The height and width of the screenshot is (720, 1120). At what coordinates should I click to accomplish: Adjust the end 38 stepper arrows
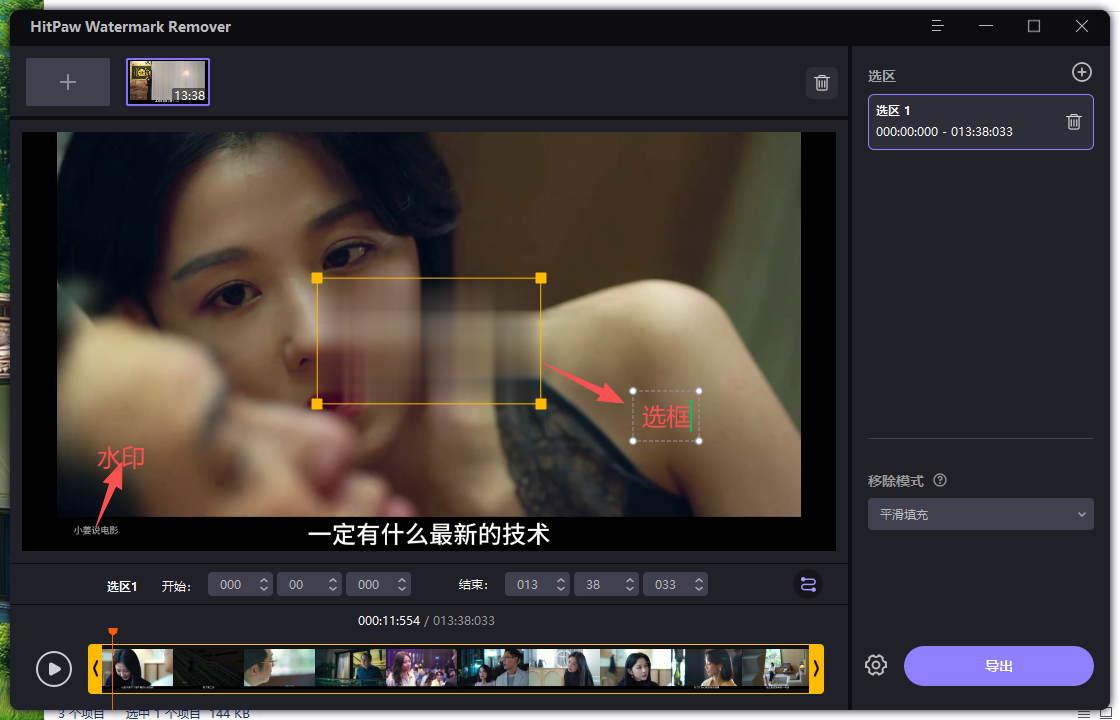tap(629, 584)
